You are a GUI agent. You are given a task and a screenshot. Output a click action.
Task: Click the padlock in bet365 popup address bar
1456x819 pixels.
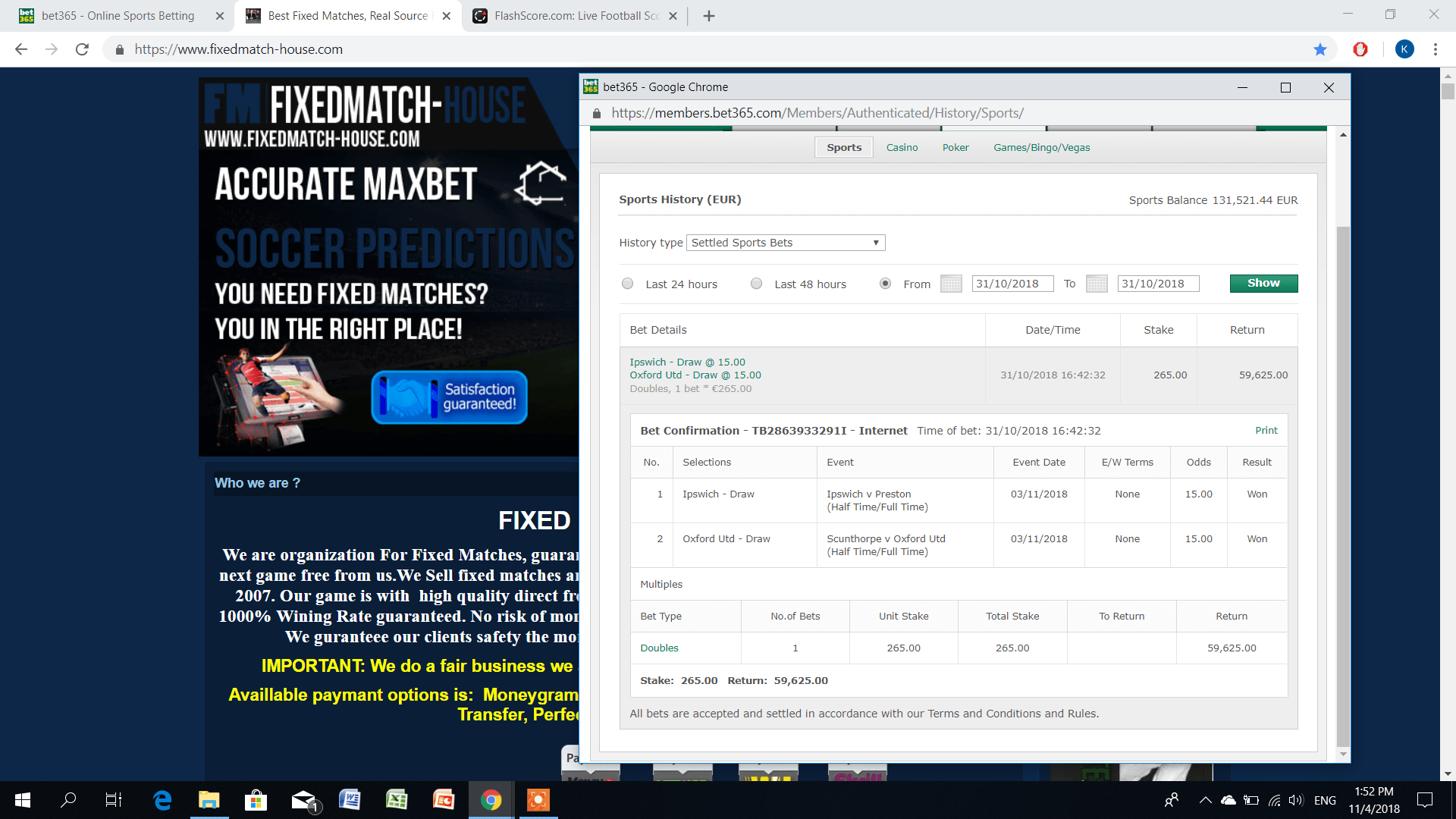pos(597,113)
